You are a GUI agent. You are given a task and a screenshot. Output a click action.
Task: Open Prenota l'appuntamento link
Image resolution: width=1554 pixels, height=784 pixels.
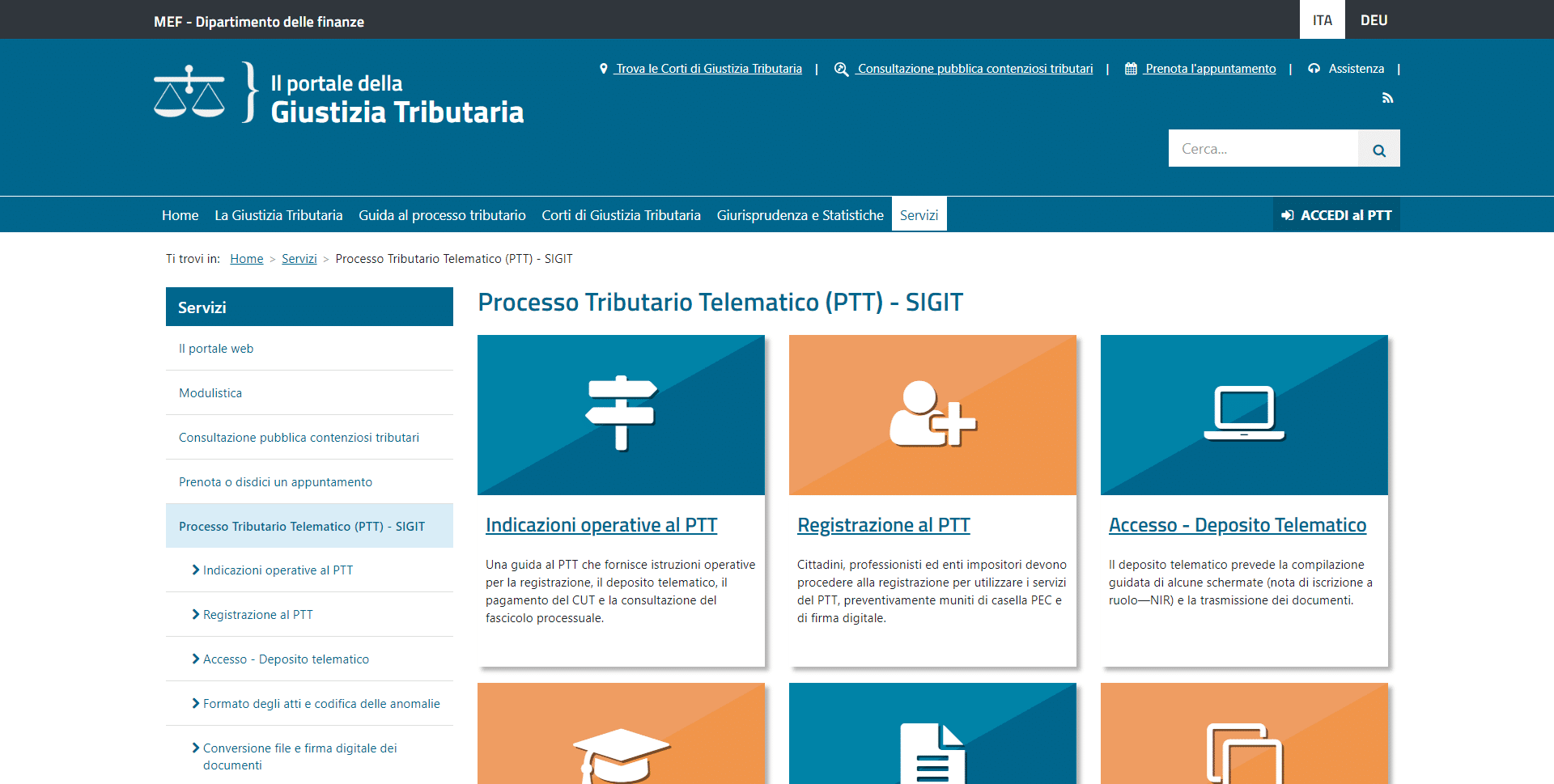[1209, 69]
